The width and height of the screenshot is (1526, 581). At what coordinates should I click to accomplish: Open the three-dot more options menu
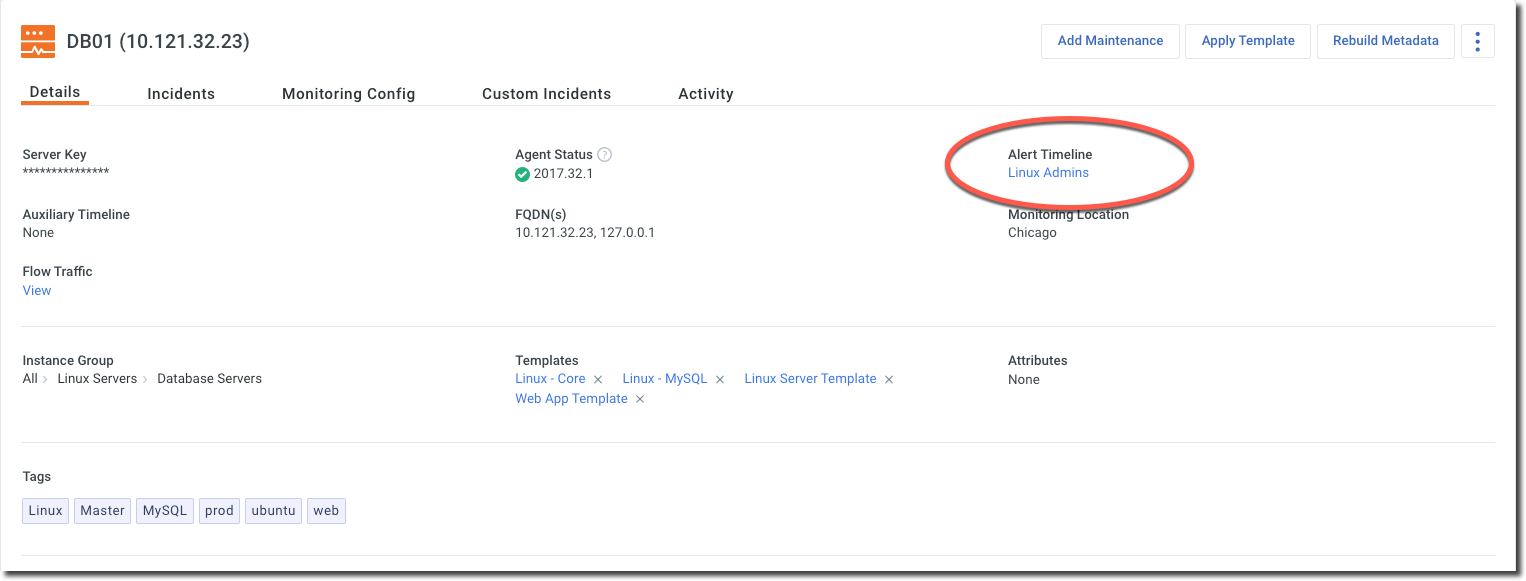click(x=1477, y=41)
